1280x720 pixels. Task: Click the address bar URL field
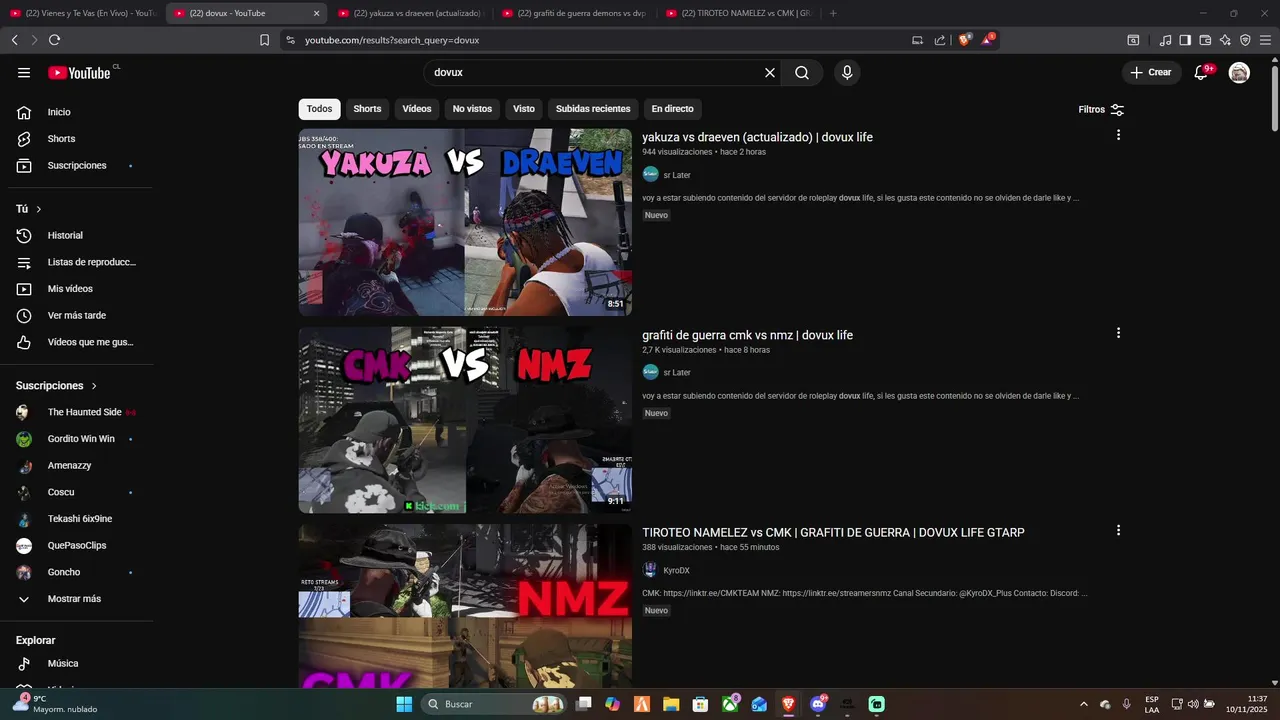pyautogui.click(x=600, y=40)
